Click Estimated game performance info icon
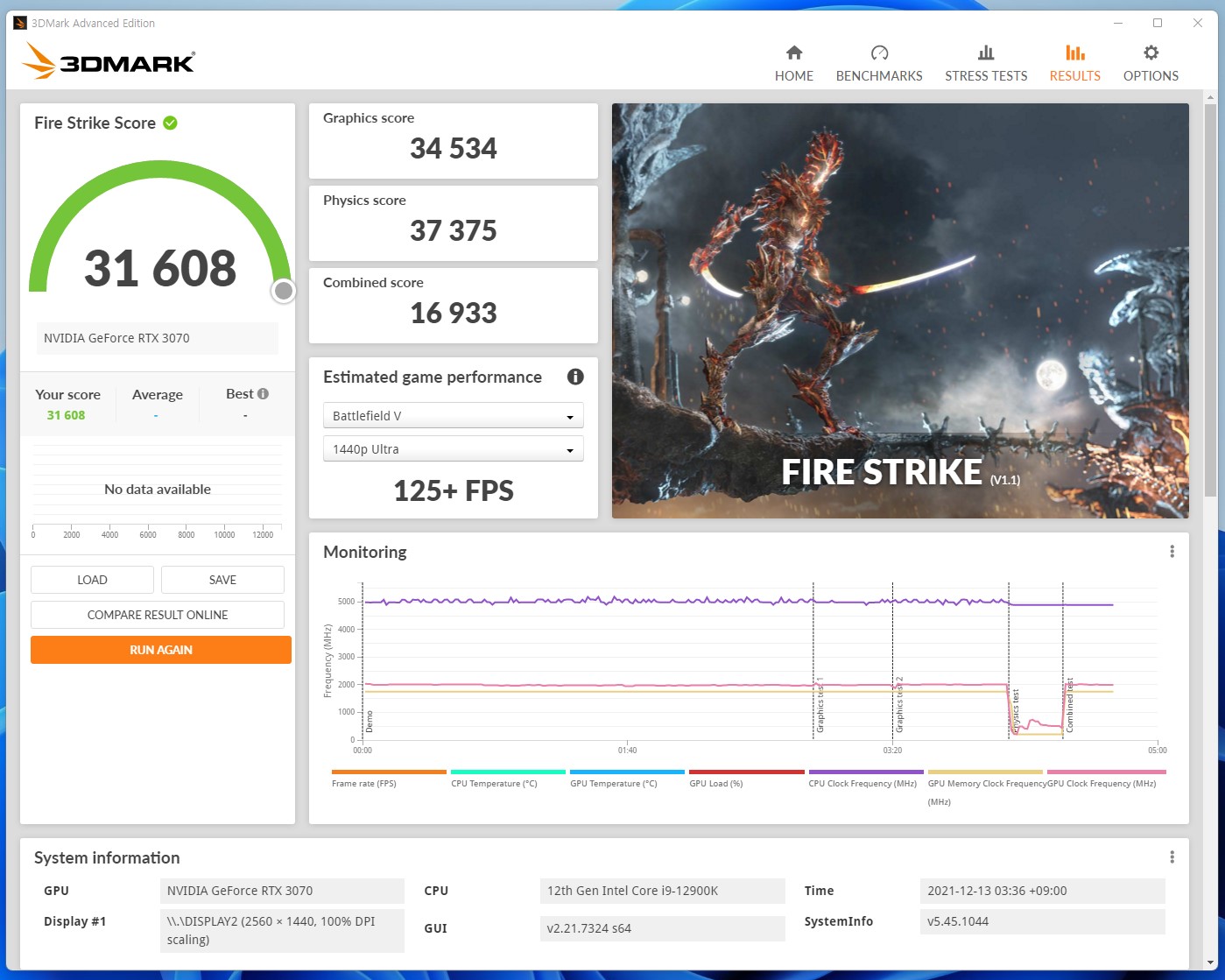 coord(575,377)
